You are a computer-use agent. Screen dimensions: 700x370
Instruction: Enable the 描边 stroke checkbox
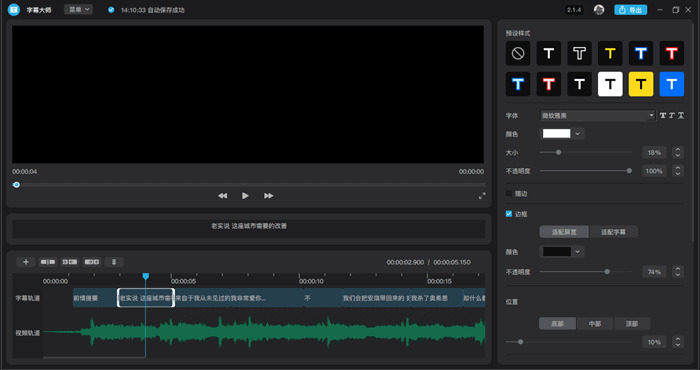pos(508,193)
